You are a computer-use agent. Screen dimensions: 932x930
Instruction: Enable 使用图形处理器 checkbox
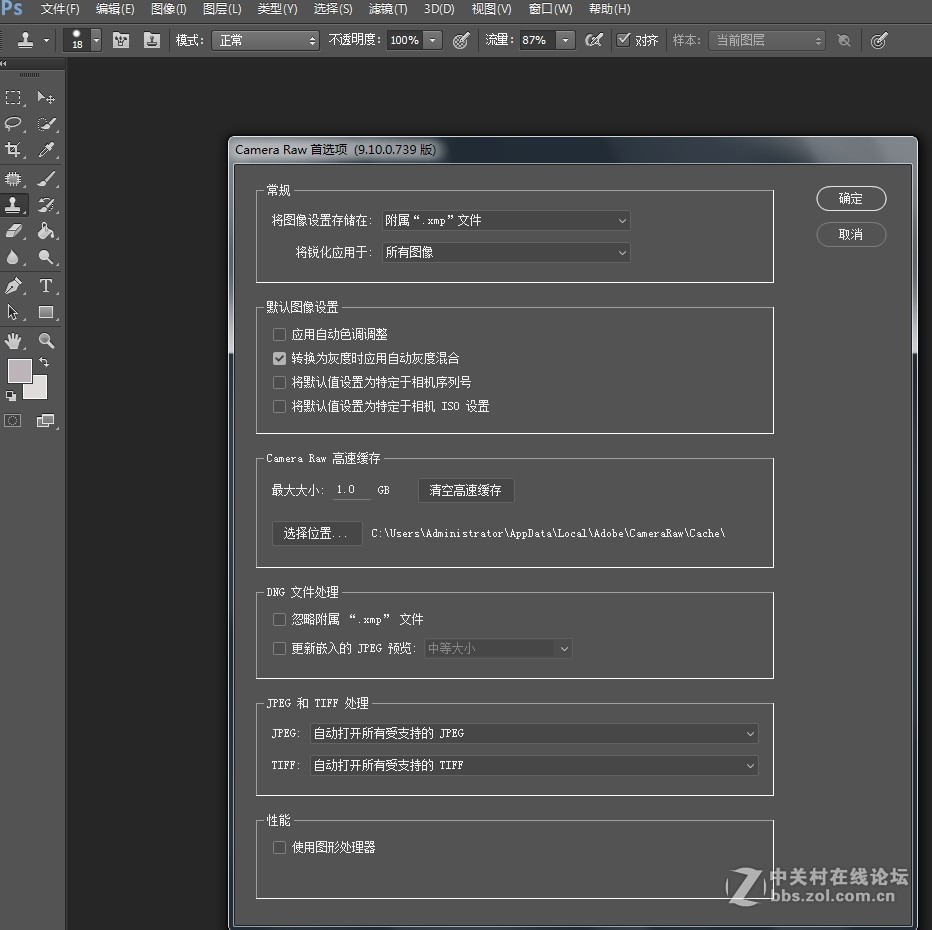click(x=279, y=847)
